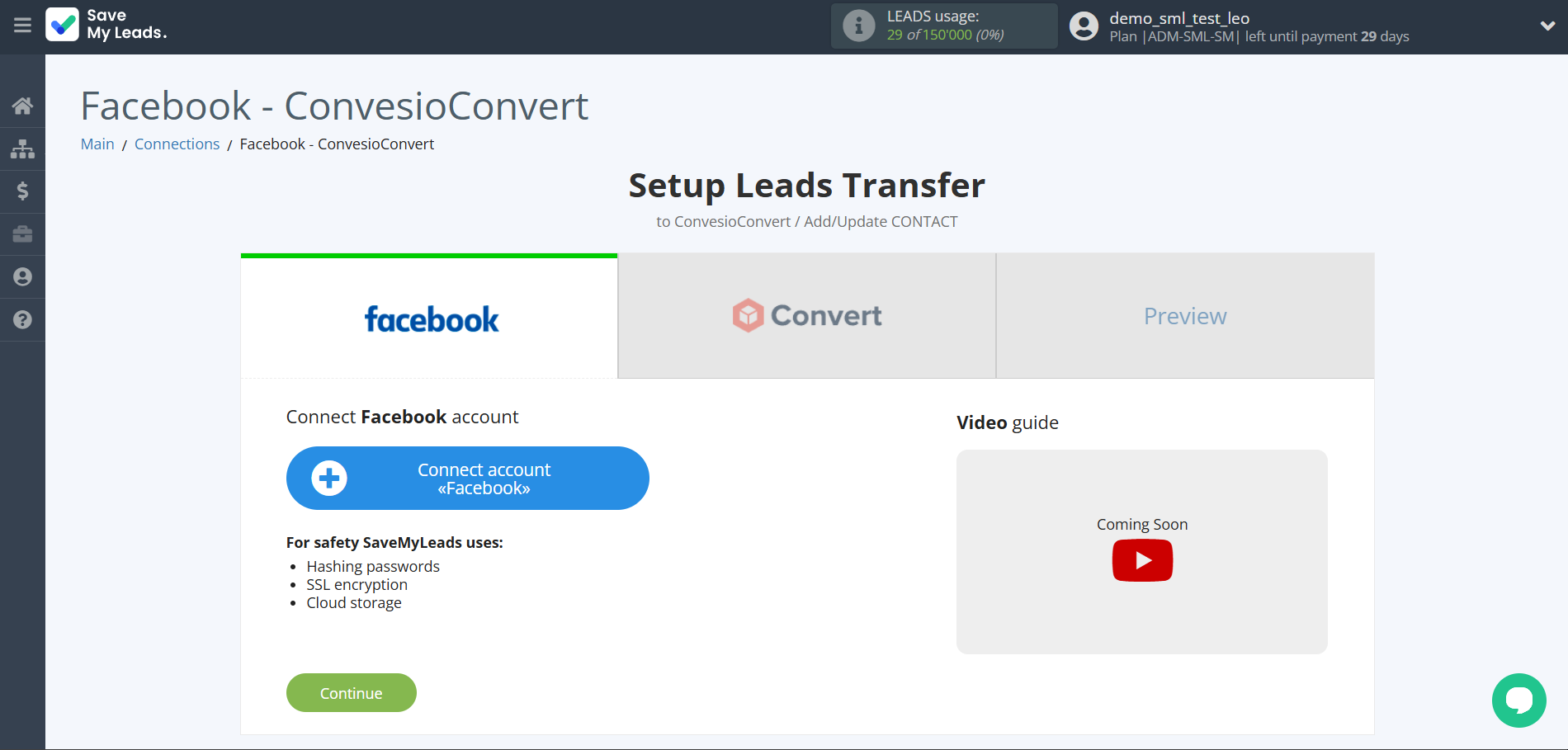Click the plus icon on Connect account
Screen dimensions: 1568x750
329,478
